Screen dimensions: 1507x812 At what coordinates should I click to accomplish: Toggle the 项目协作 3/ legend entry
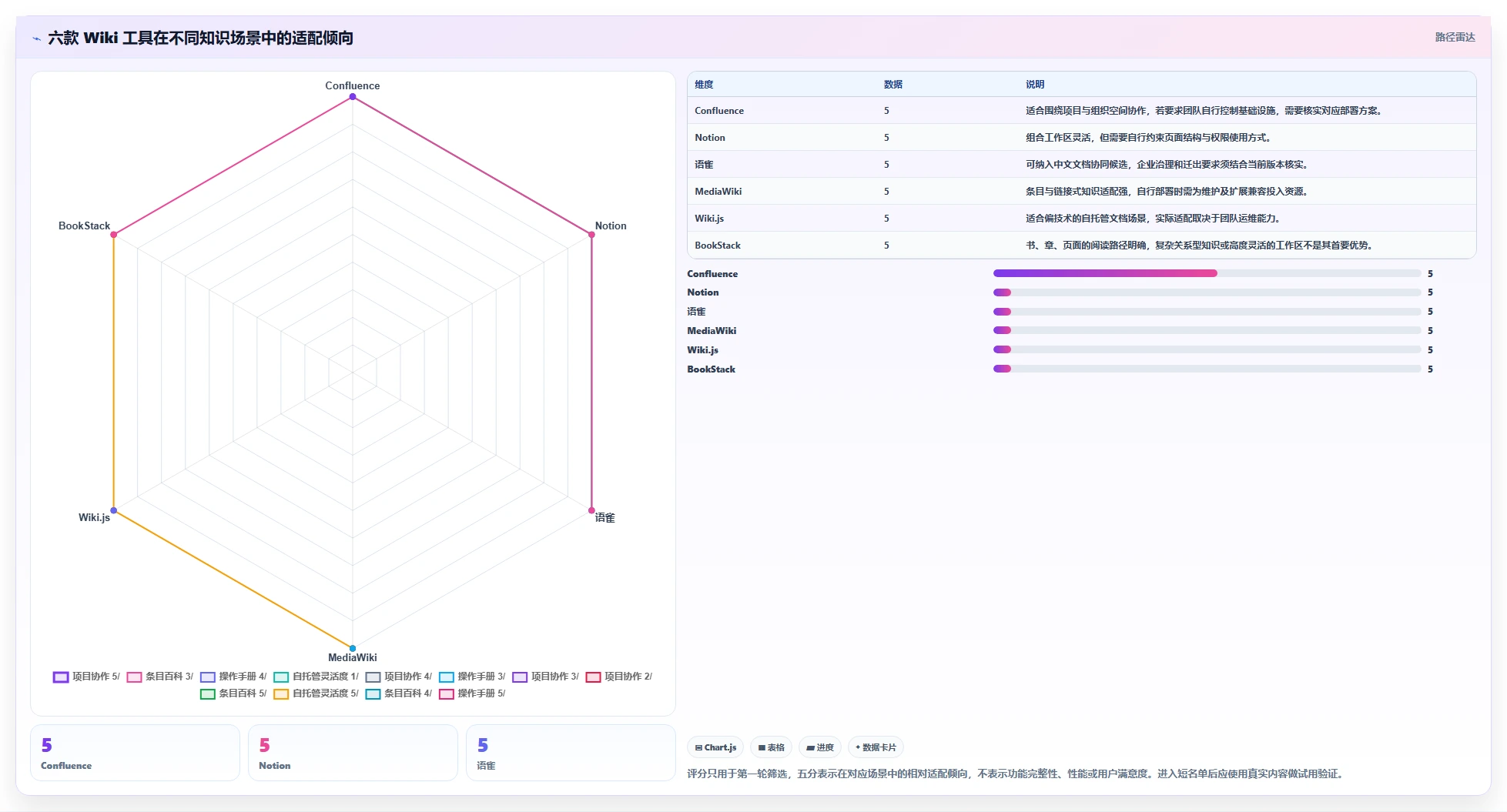546,677
